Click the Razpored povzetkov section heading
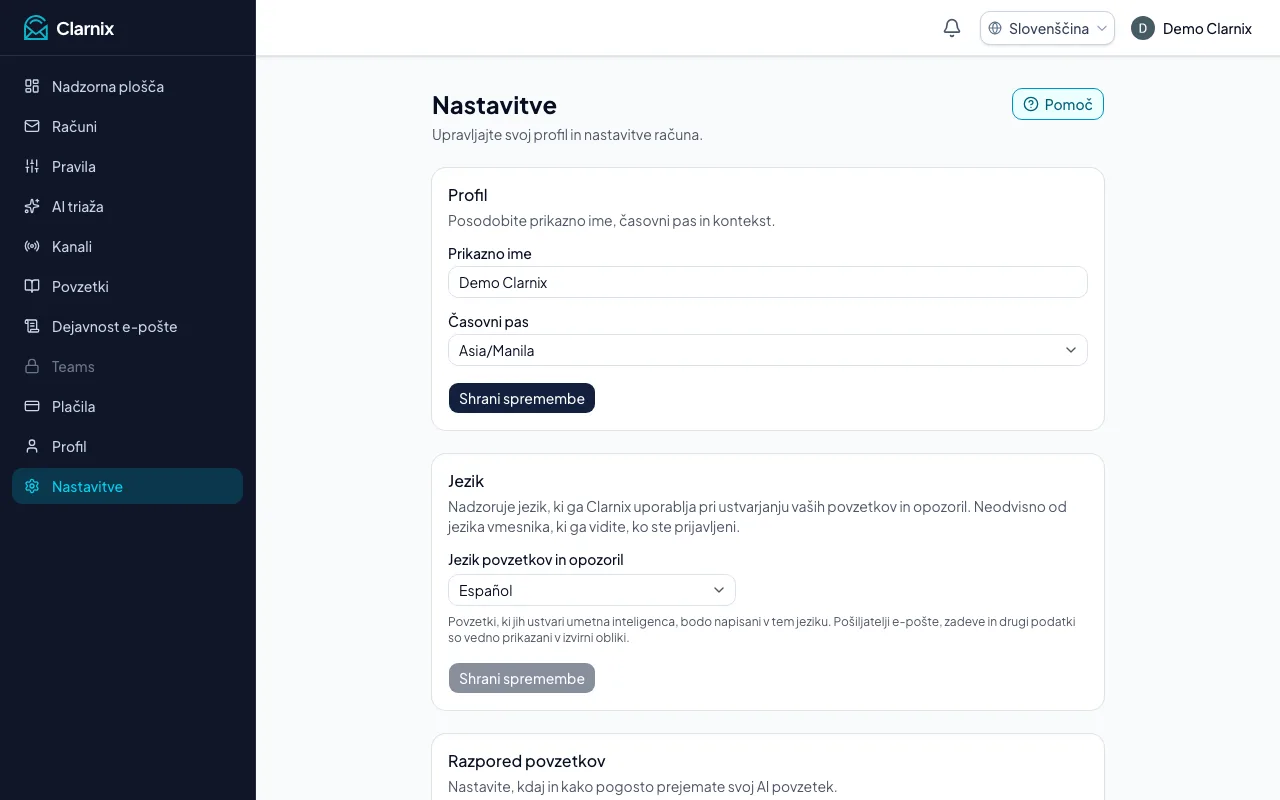The image size is (1280, 800). point(527,761)
